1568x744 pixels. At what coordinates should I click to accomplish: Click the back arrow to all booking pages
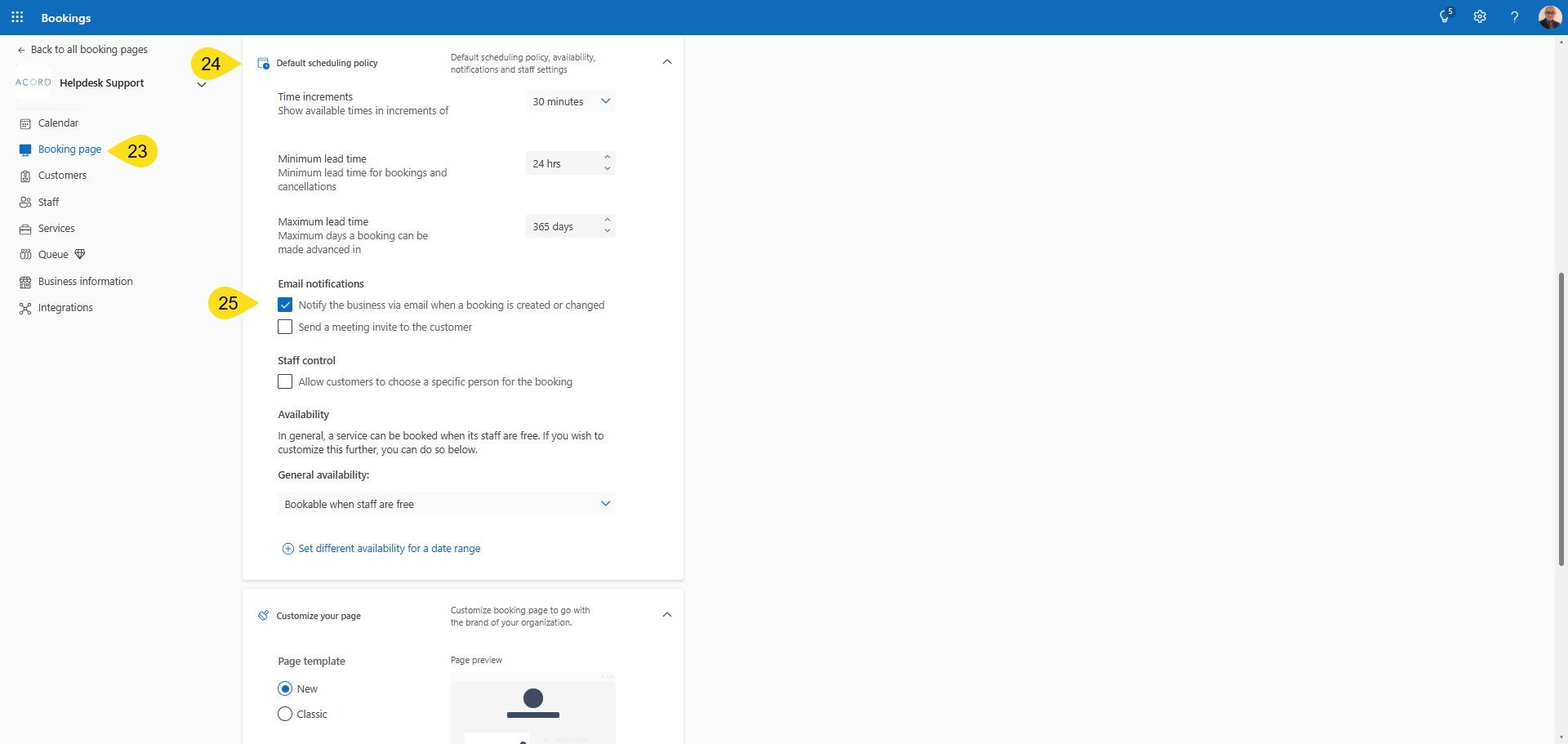coord(21,50)
